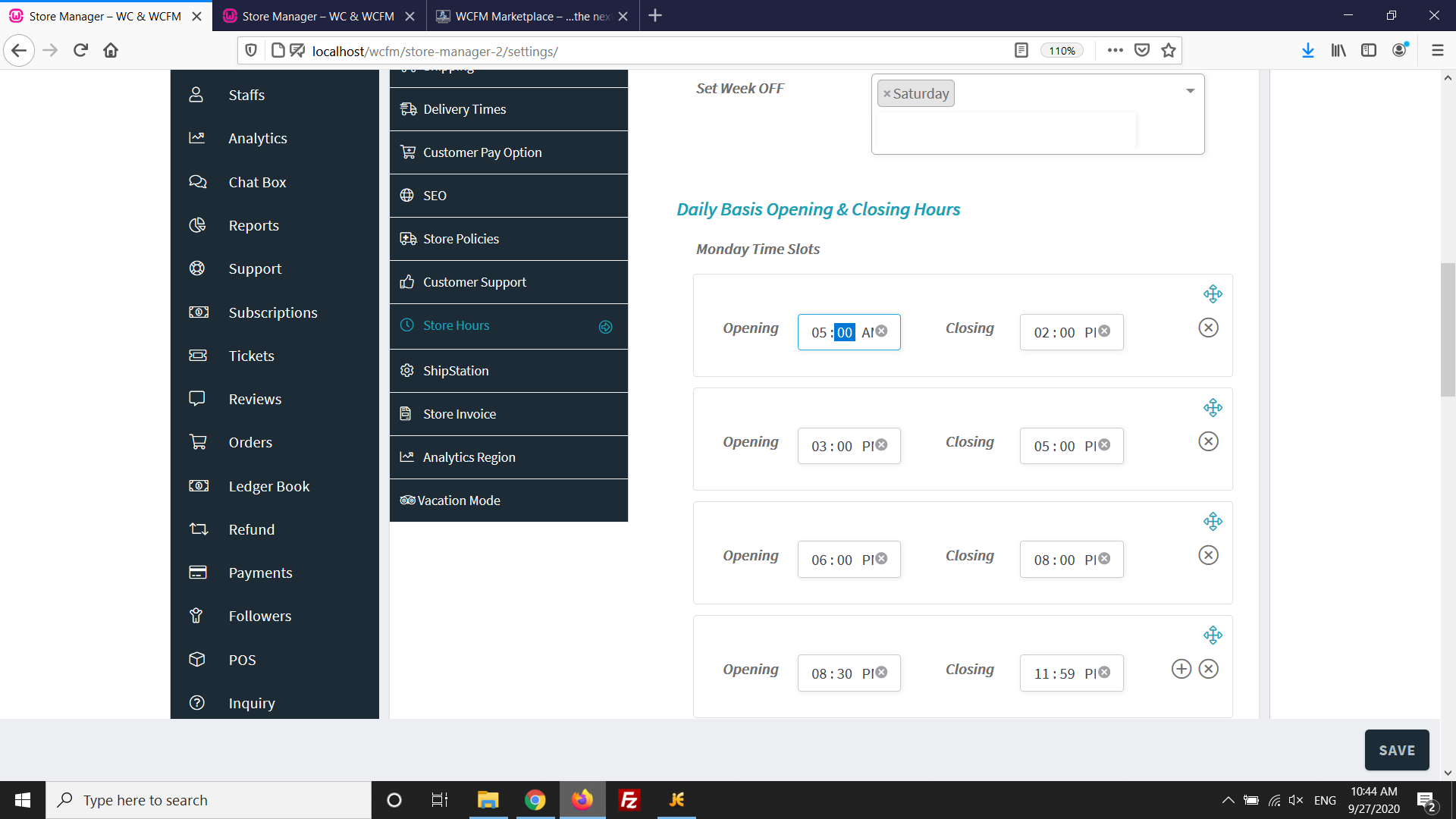Open Store Invoice tab
The image size is (1456, 819).
click(x=509, y=414)
